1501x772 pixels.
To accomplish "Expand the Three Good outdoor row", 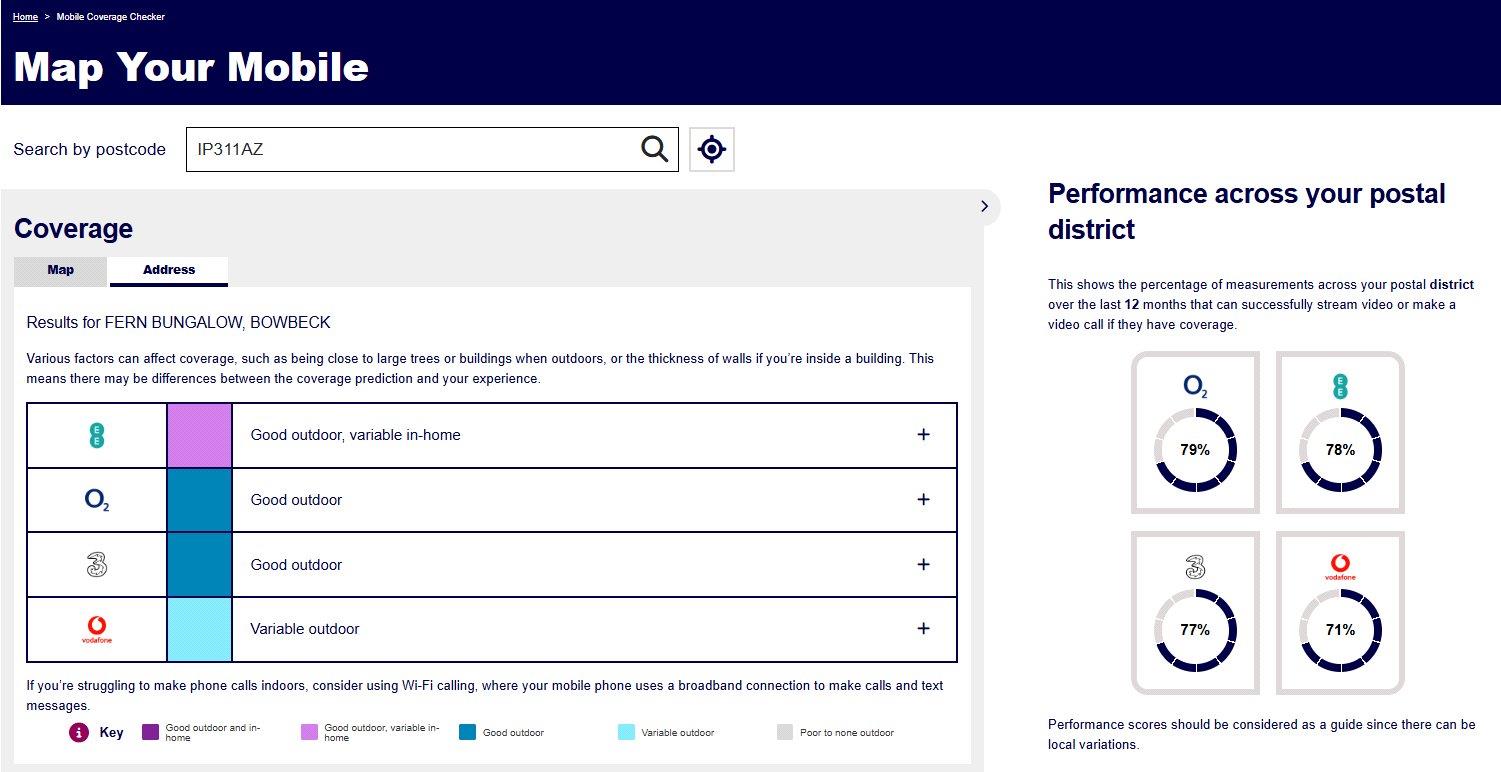I will (923, 565).
